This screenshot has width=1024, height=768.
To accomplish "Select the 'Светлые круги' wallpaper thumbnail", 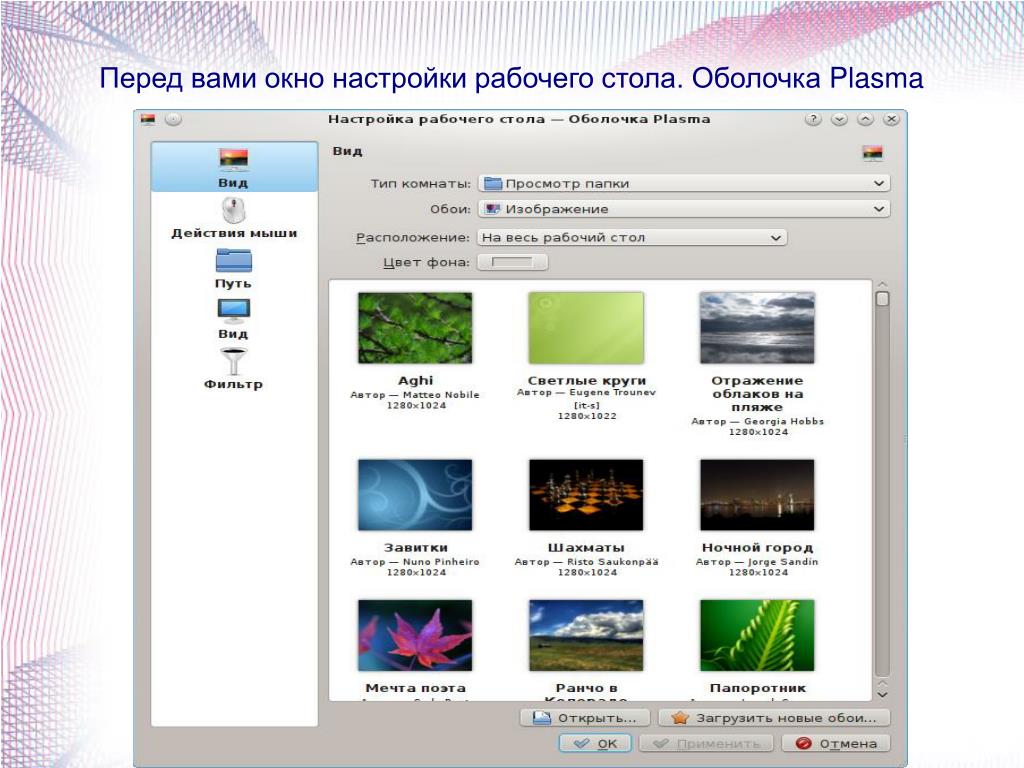I will tap(586, 328).
